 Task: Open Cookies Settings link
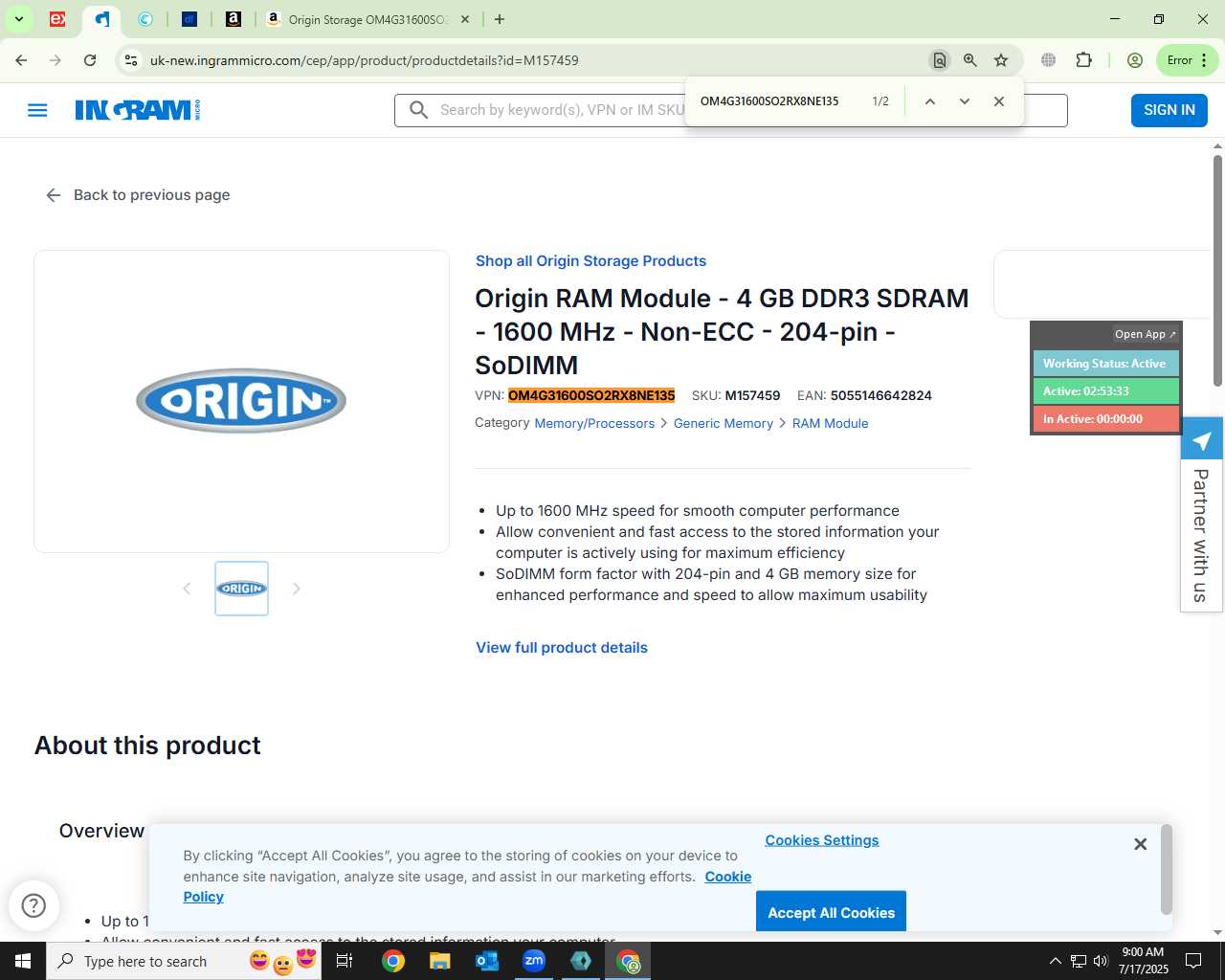pos(822,840)
